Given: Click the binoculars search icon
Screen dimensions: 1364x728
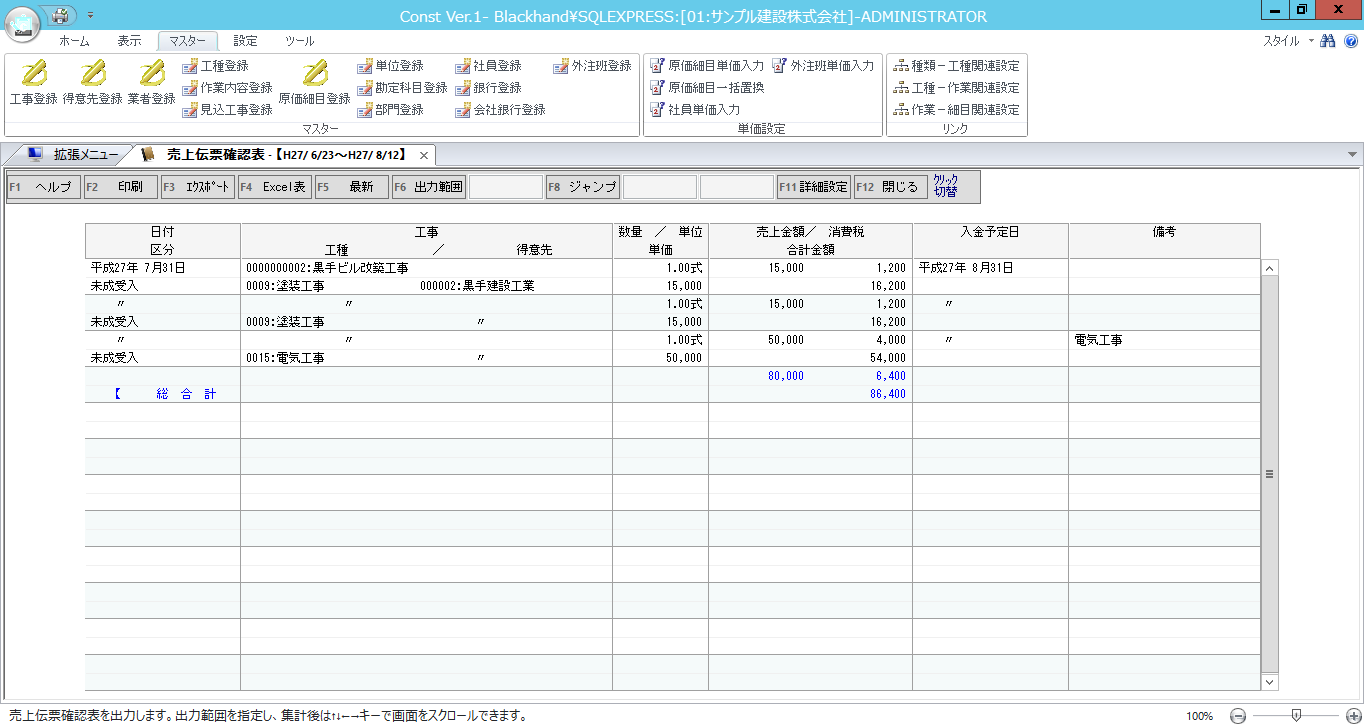Looking at the screenshot, I should [1328, 41].
